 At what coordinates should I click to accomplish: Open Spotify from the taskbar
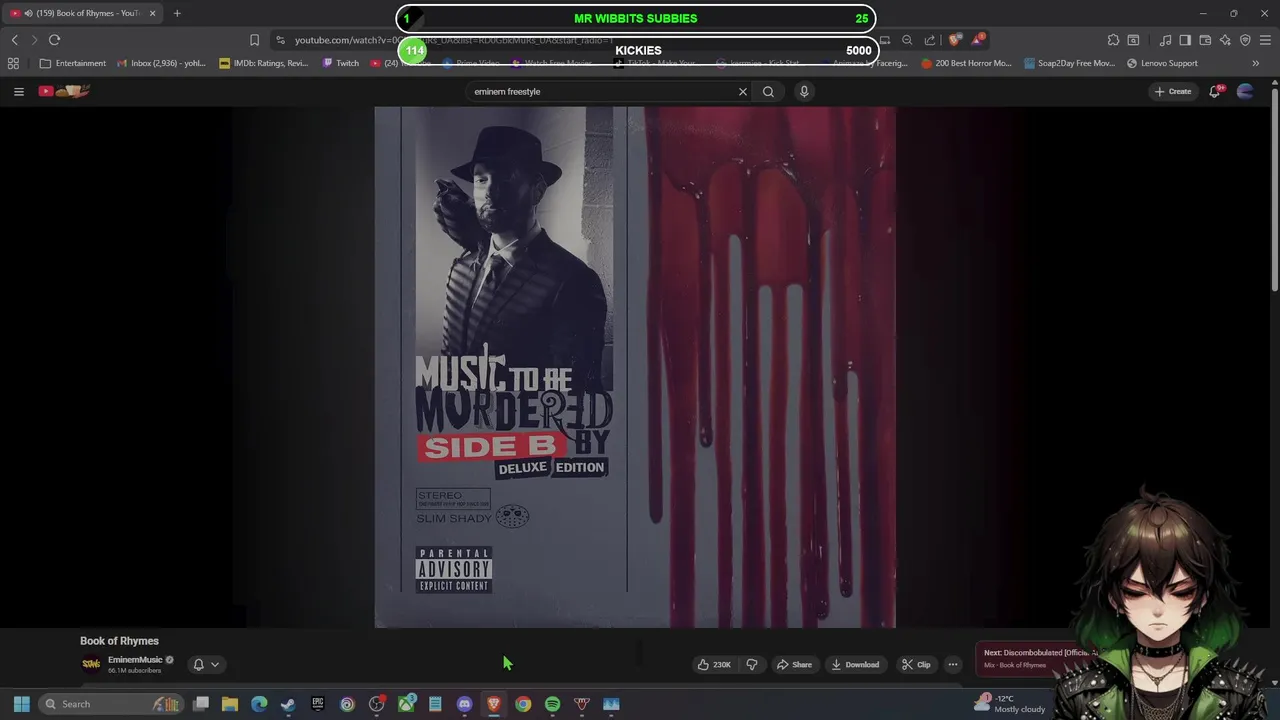click(x=552, y=704)
